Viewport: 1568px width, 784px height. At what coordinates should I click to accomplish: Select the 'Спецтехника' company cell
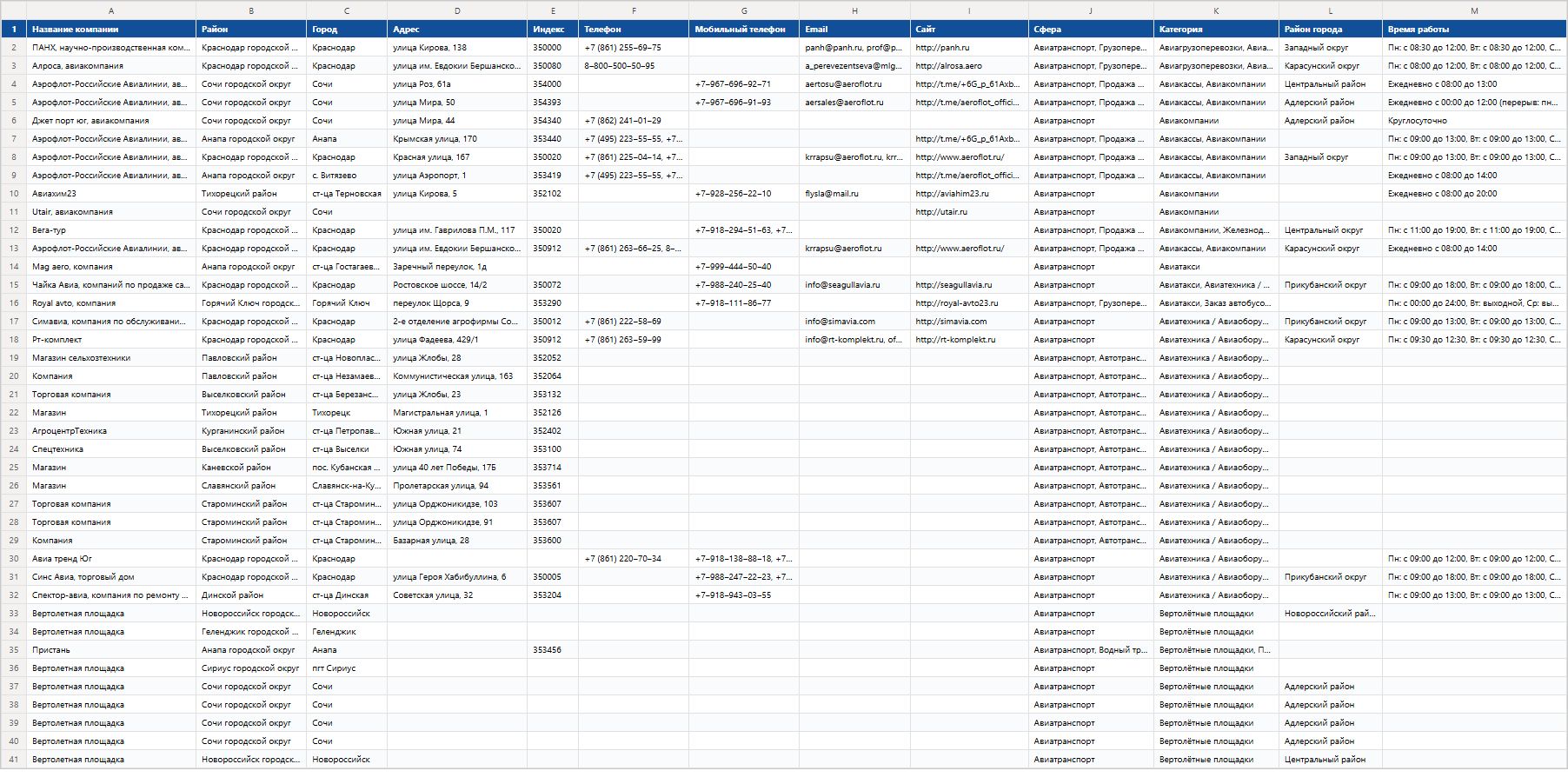point(111,448)
